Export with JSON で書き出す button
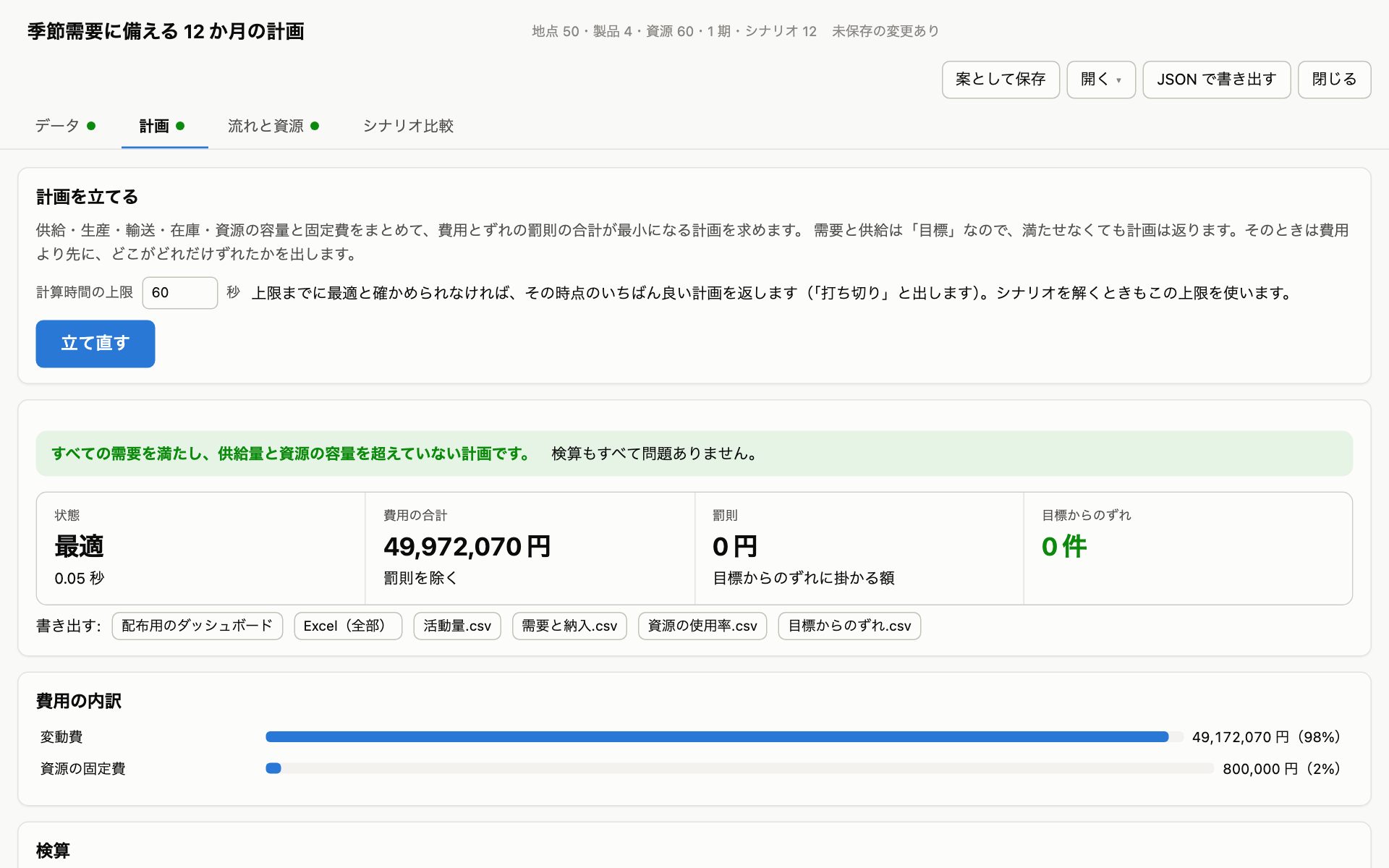The image size is (1389, 868). click(1217, 80)
